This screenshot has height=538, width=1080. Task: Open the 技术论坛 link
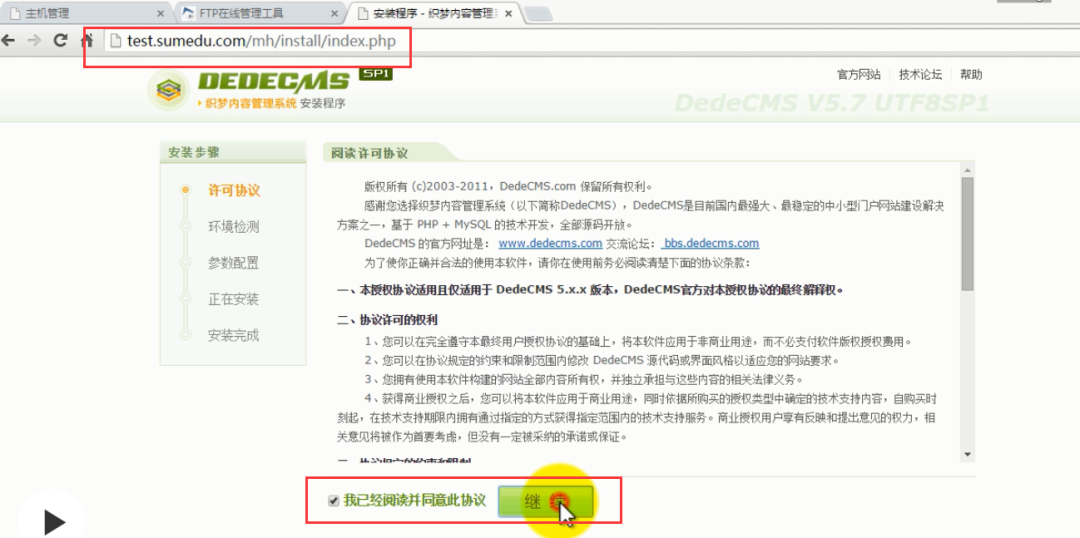[x=920, y=74]
